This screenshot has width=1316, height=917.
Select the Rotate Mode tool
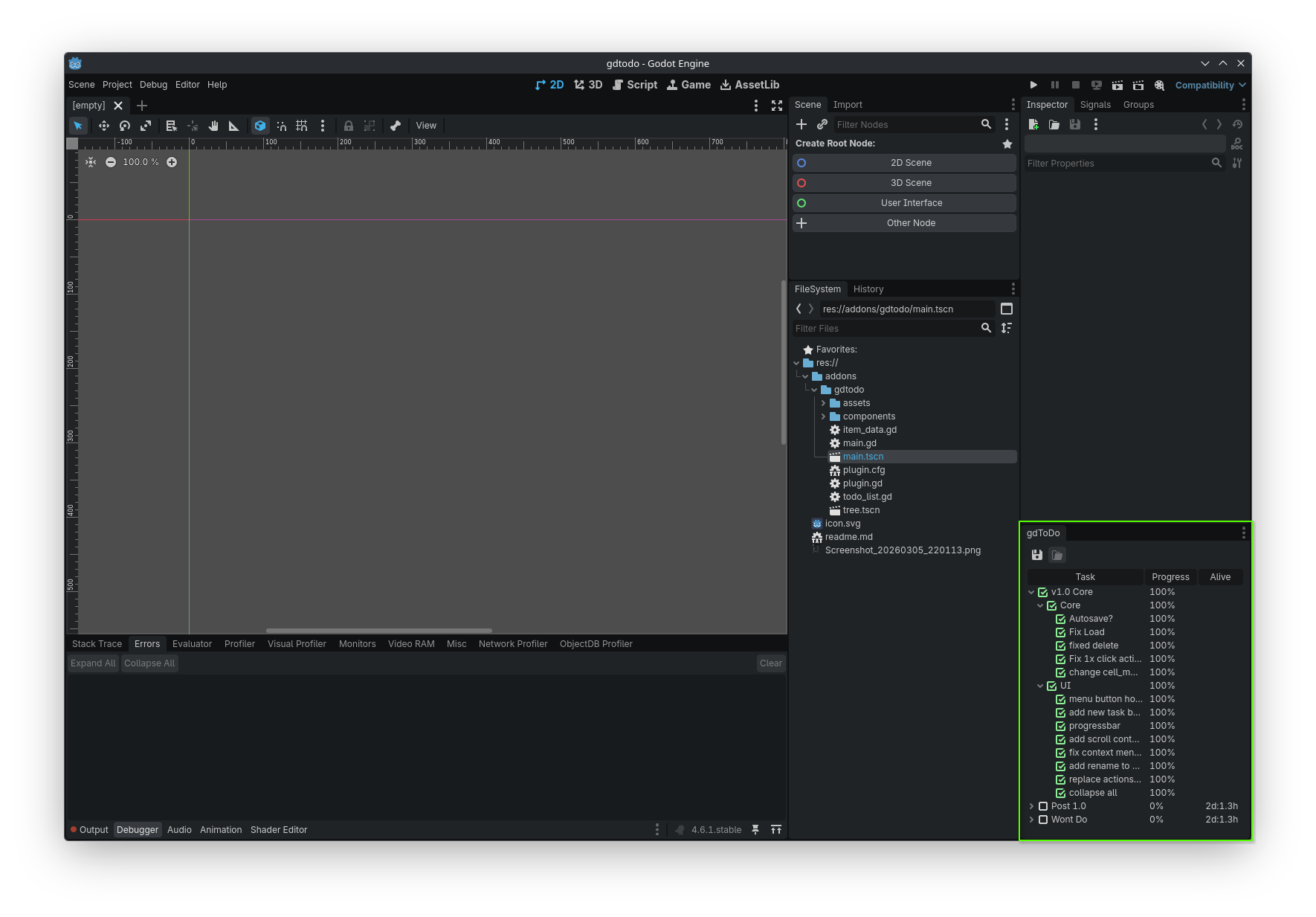pos(125,126)
